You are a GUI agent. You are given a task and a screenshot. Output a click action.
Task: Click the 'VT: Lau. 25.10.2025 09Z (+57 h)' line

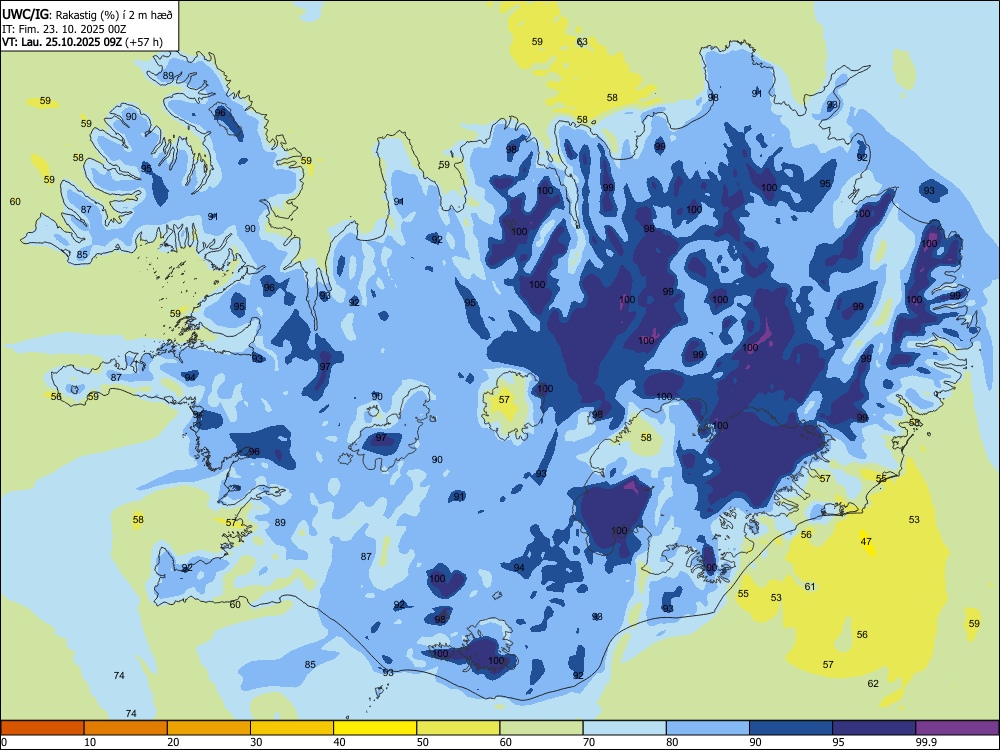click(82, 43)
